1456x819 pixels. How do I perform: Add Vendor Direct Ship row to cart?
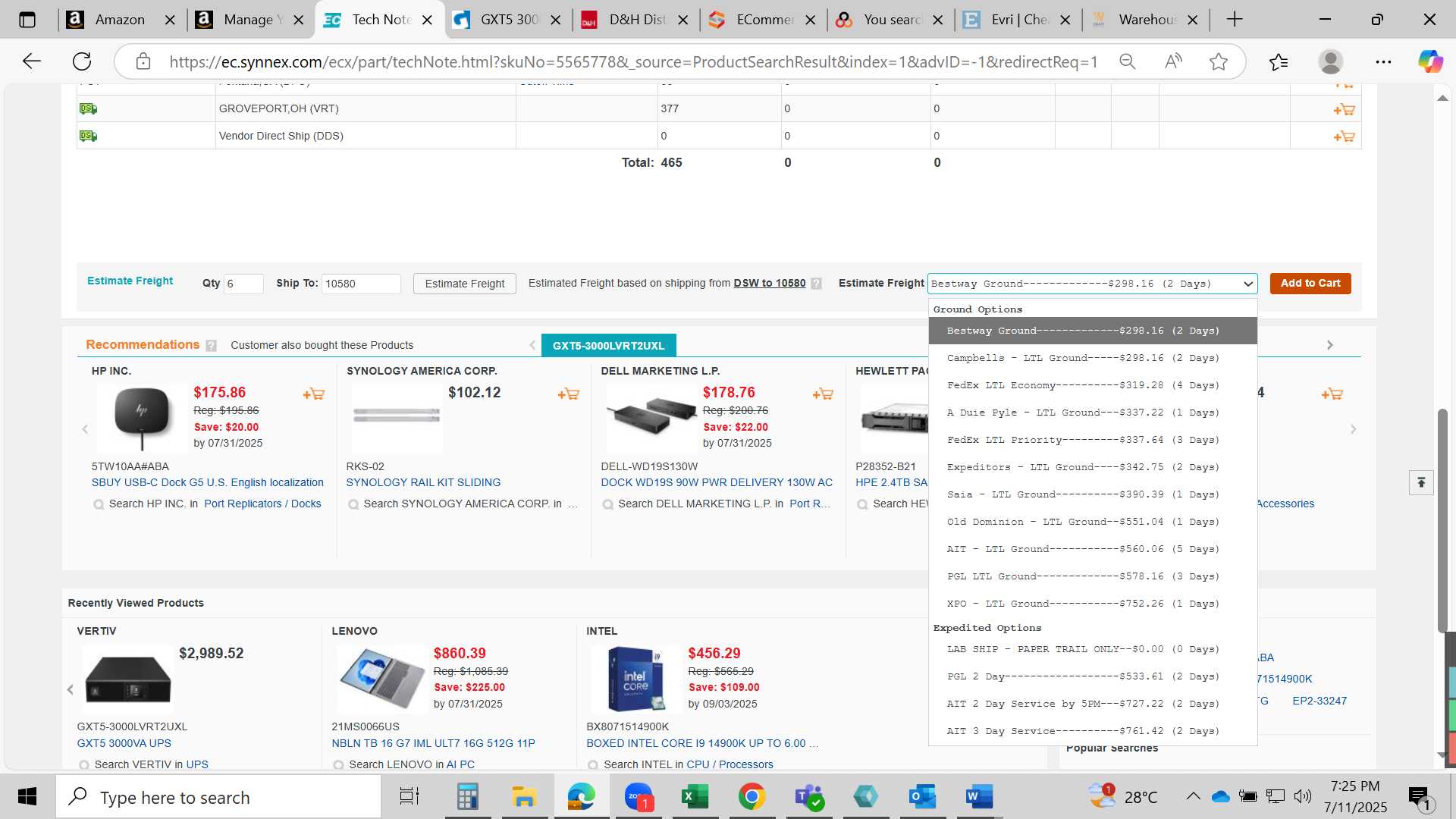click(1344, 136)
